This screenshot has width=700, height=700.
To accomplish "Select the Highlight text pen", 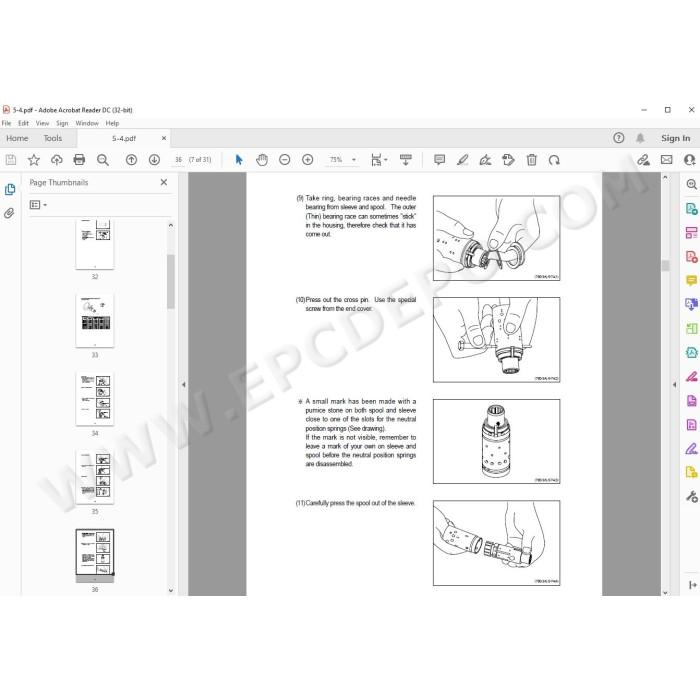I will [462, 160].
